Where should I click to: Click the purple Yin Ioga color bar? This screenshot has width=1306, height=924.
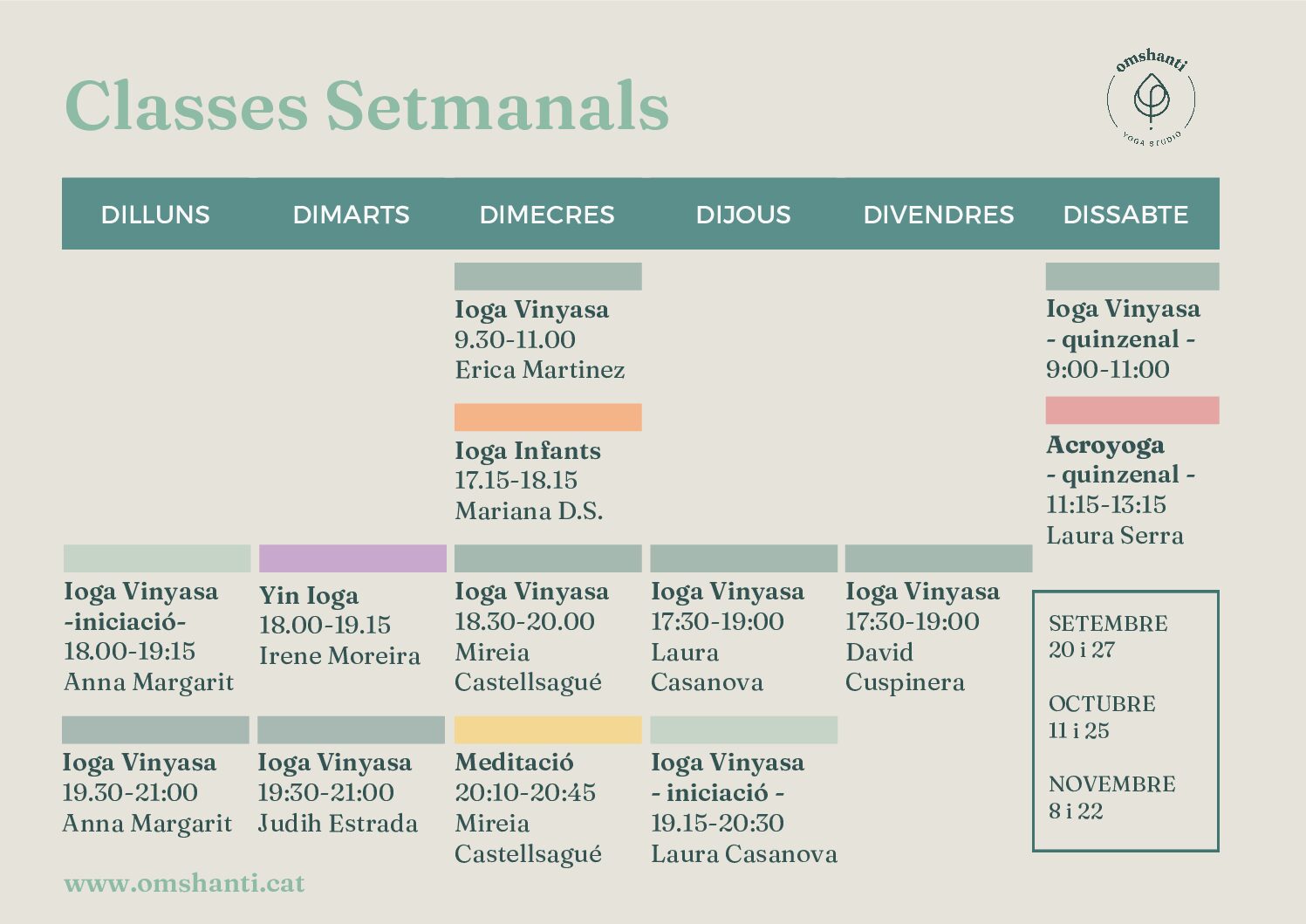tap(352, 558)
